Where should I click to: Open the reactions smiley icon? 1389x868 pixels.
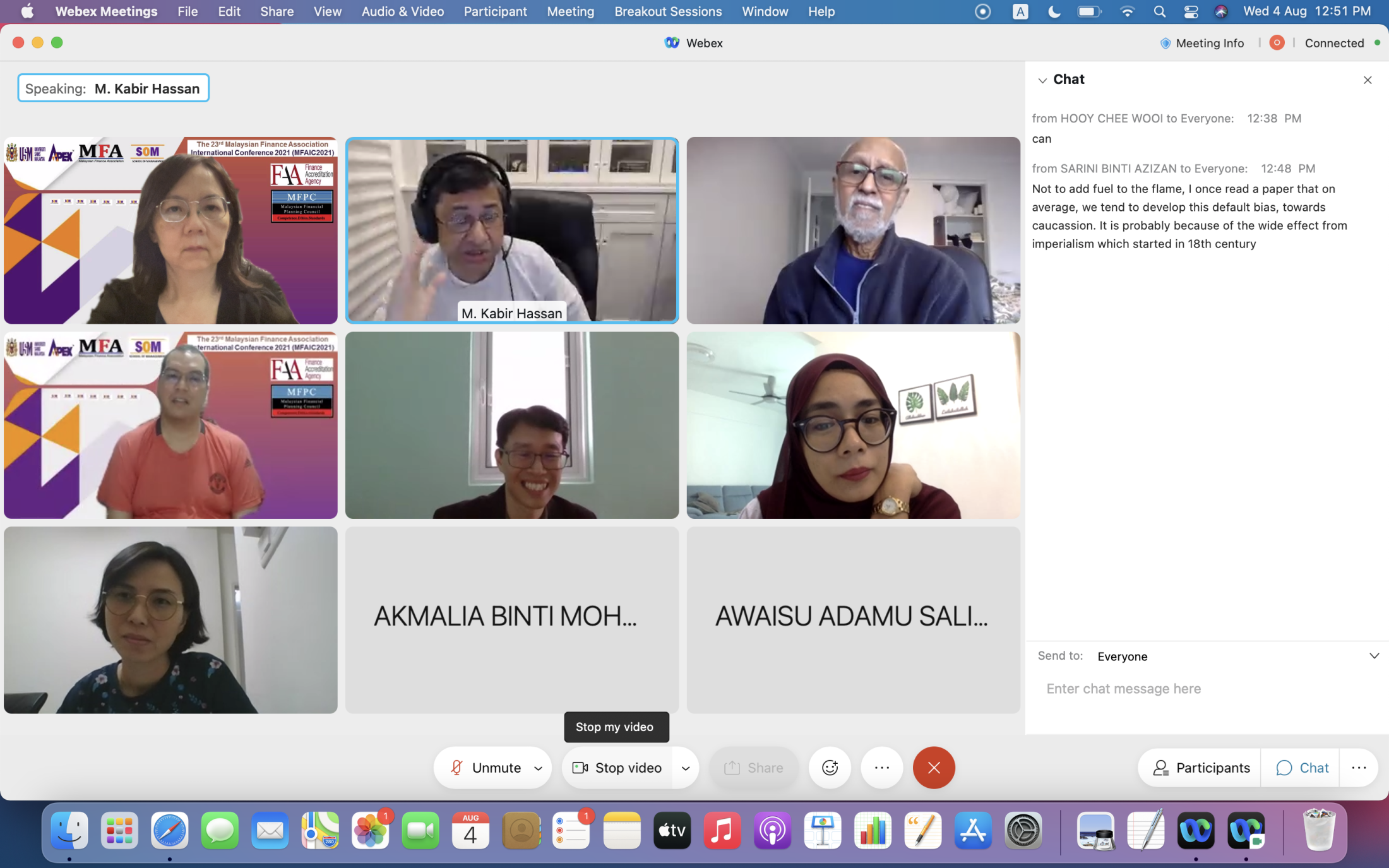[x=830, y=768]
